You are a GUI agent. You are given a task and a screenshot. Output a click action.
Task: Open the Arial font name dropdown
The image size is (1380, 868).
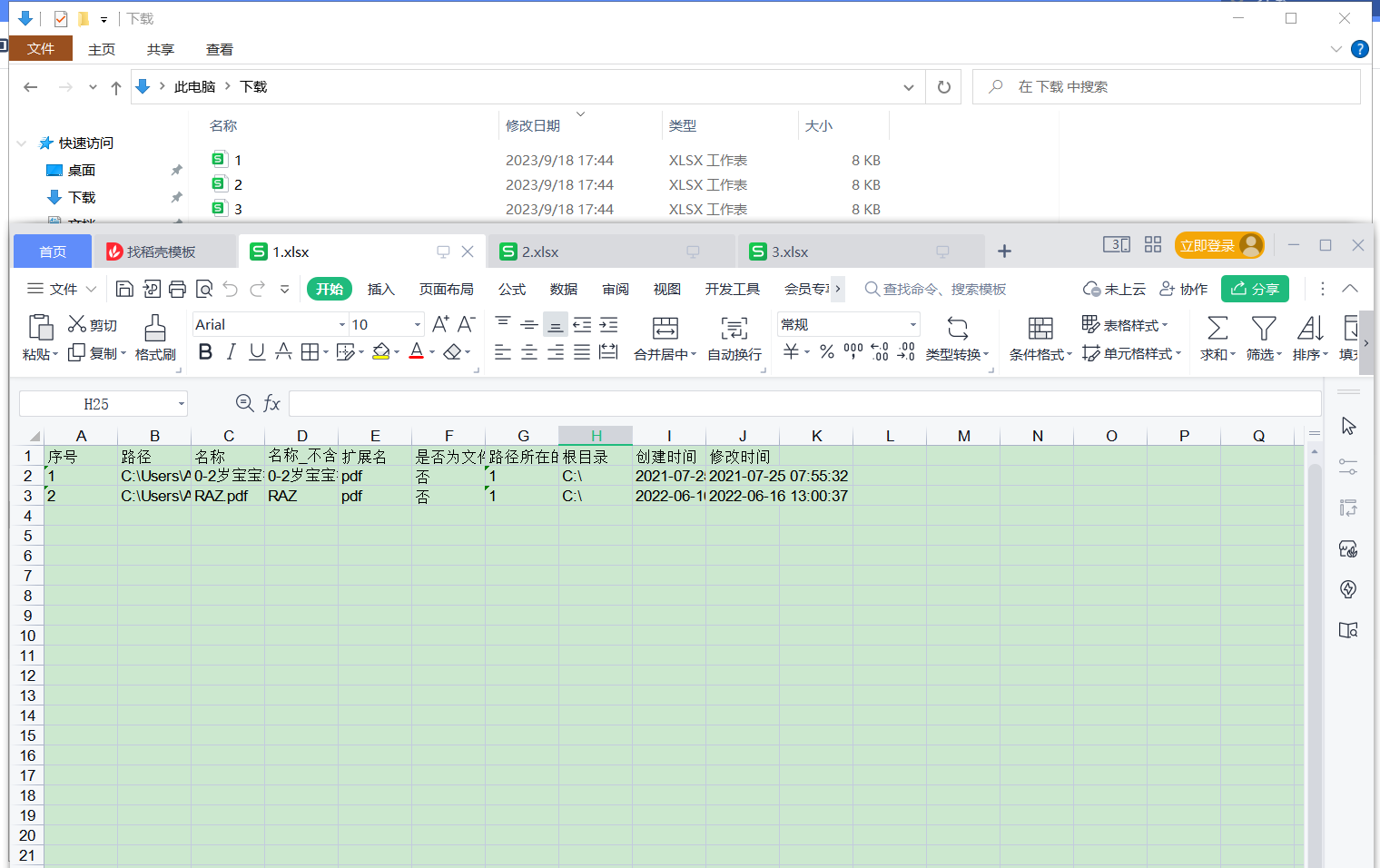341,325
